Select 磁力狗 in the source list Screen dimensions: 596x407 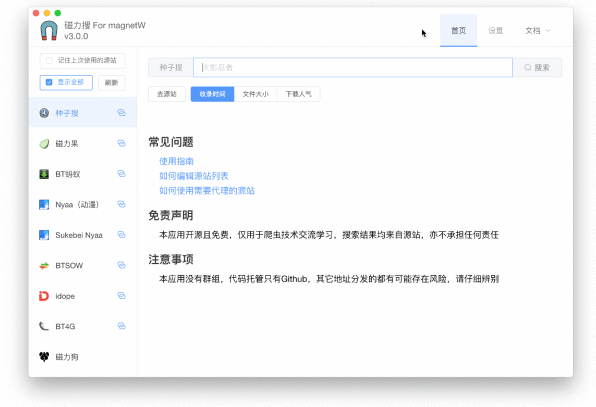[x=82, y=356]
